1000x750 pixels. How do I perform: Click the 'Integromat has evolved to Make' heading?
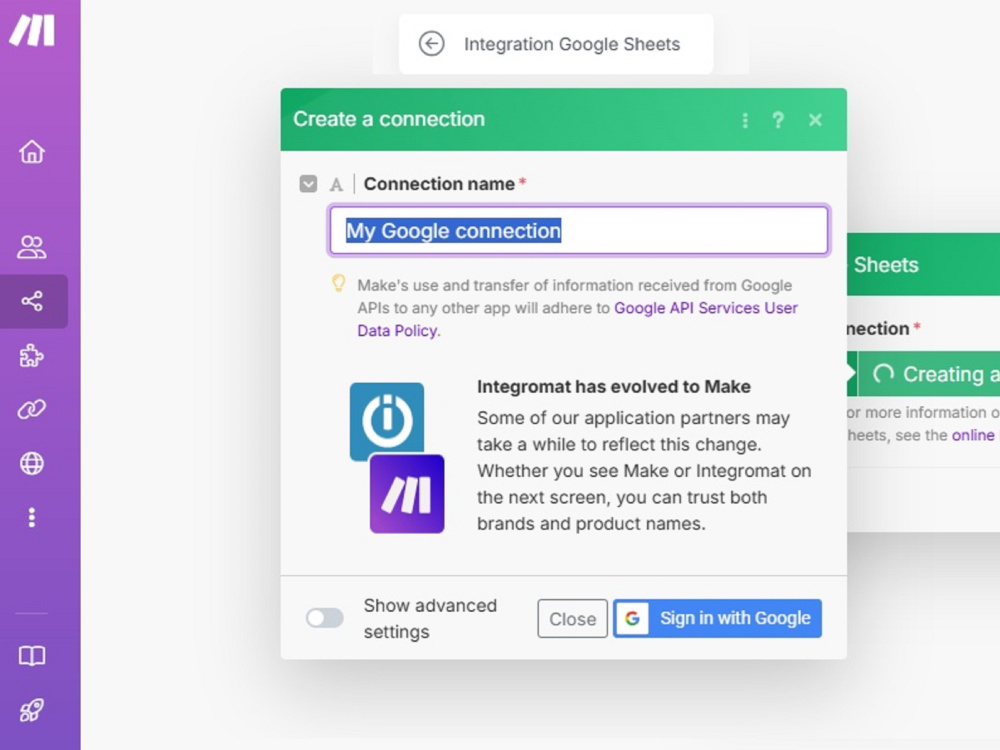tap(614, 386)
